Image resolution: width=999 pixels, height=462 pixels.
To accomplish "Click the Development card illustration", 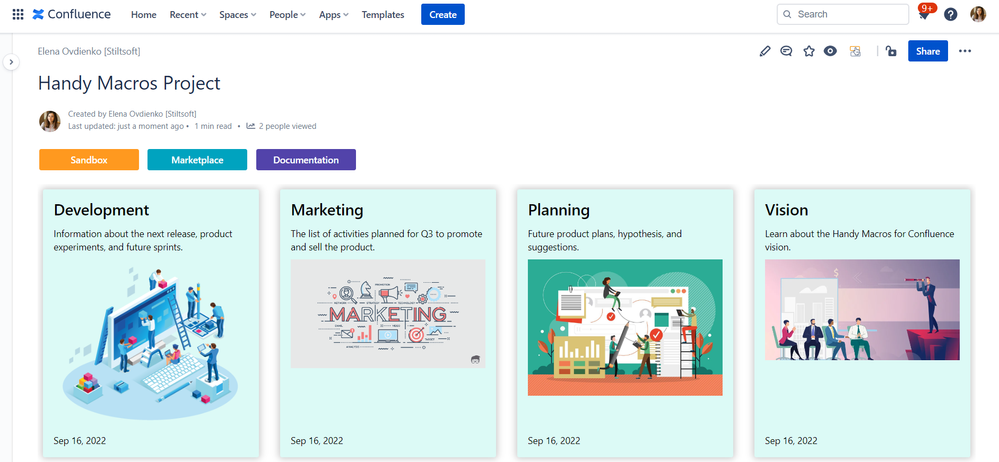I will click(x=150, y=342).
